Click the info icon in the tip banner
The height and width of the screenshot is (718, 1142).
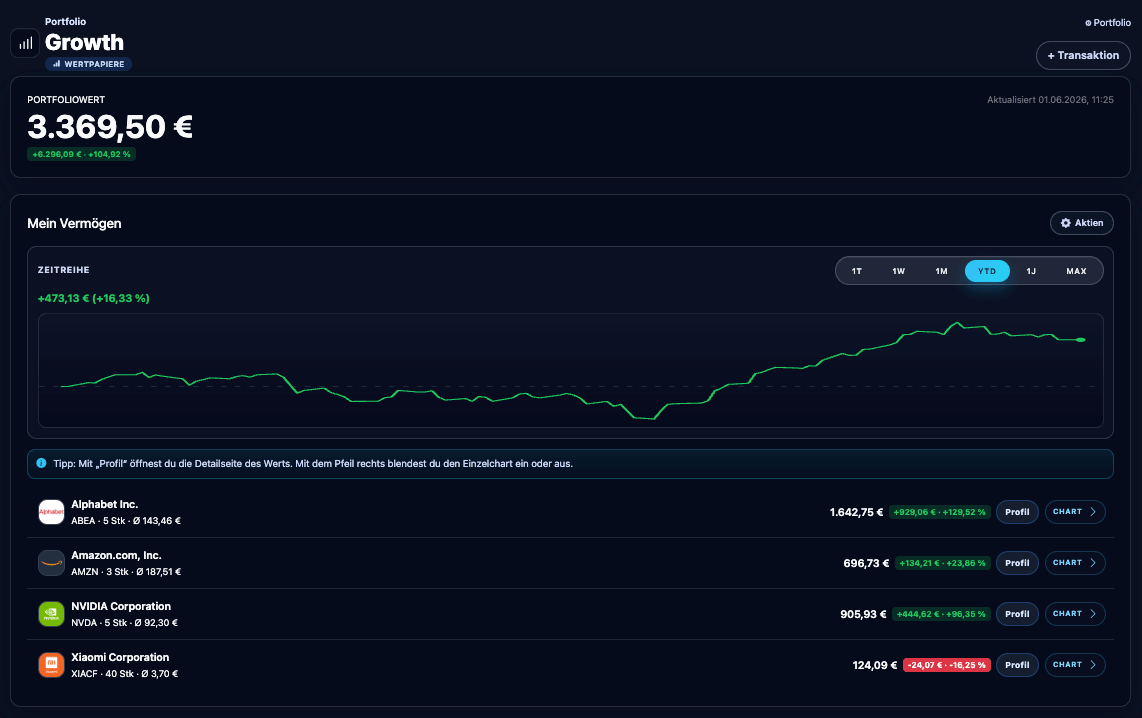click(42, 463)
